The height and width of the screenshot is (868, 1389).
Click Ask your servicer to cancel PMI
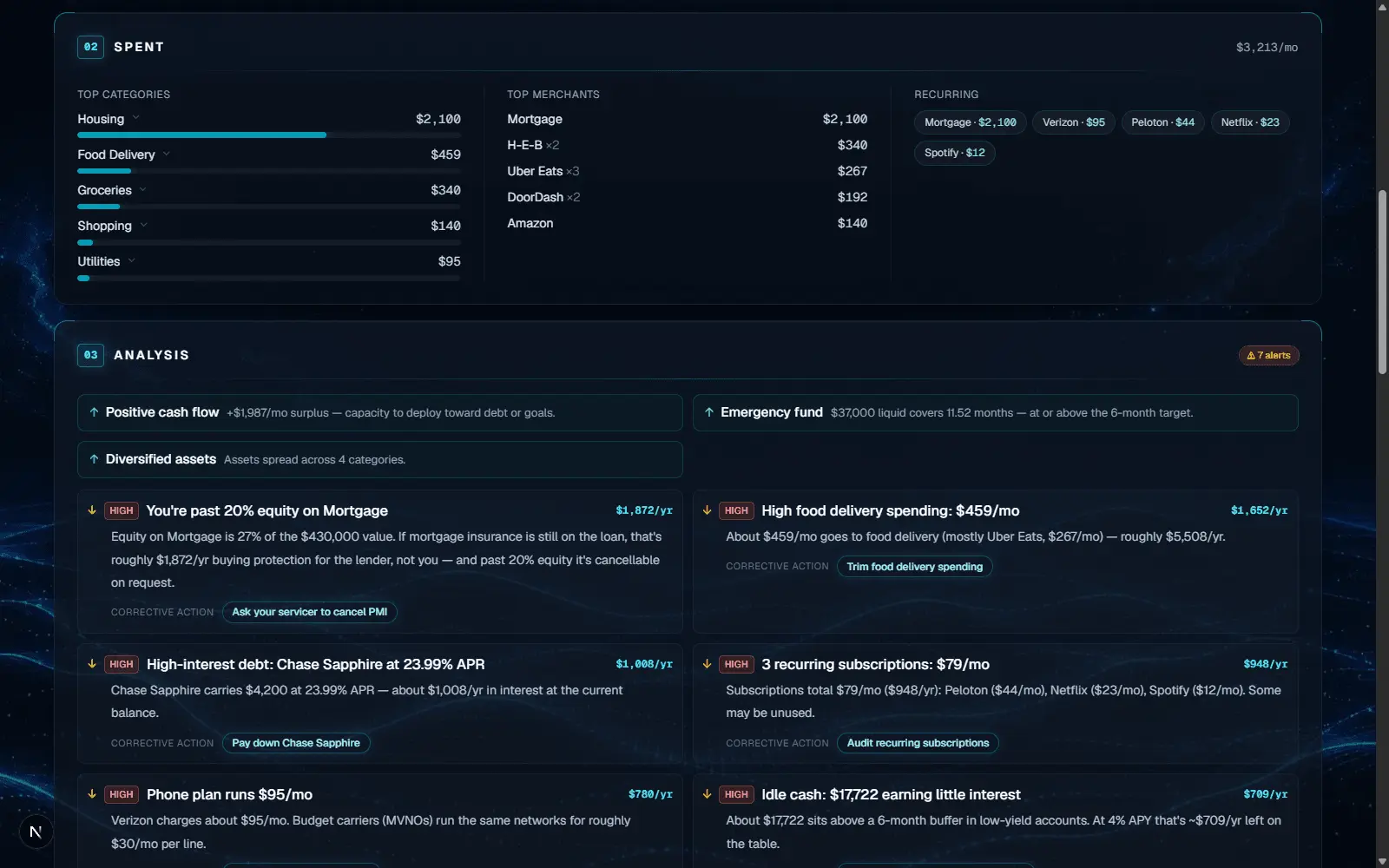[x=310, y=612]
